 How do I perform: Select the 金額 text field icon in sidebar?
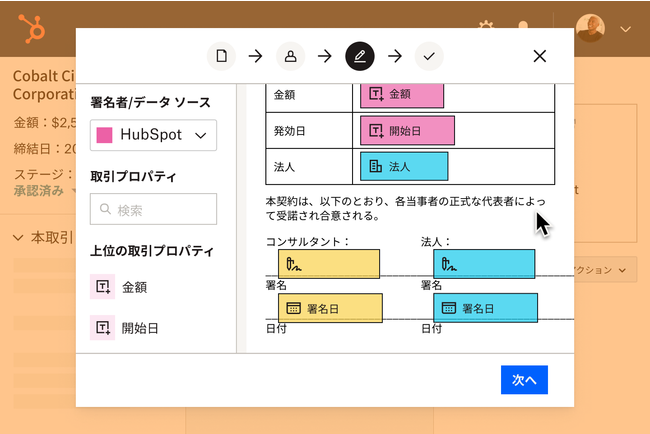(102, 286)
